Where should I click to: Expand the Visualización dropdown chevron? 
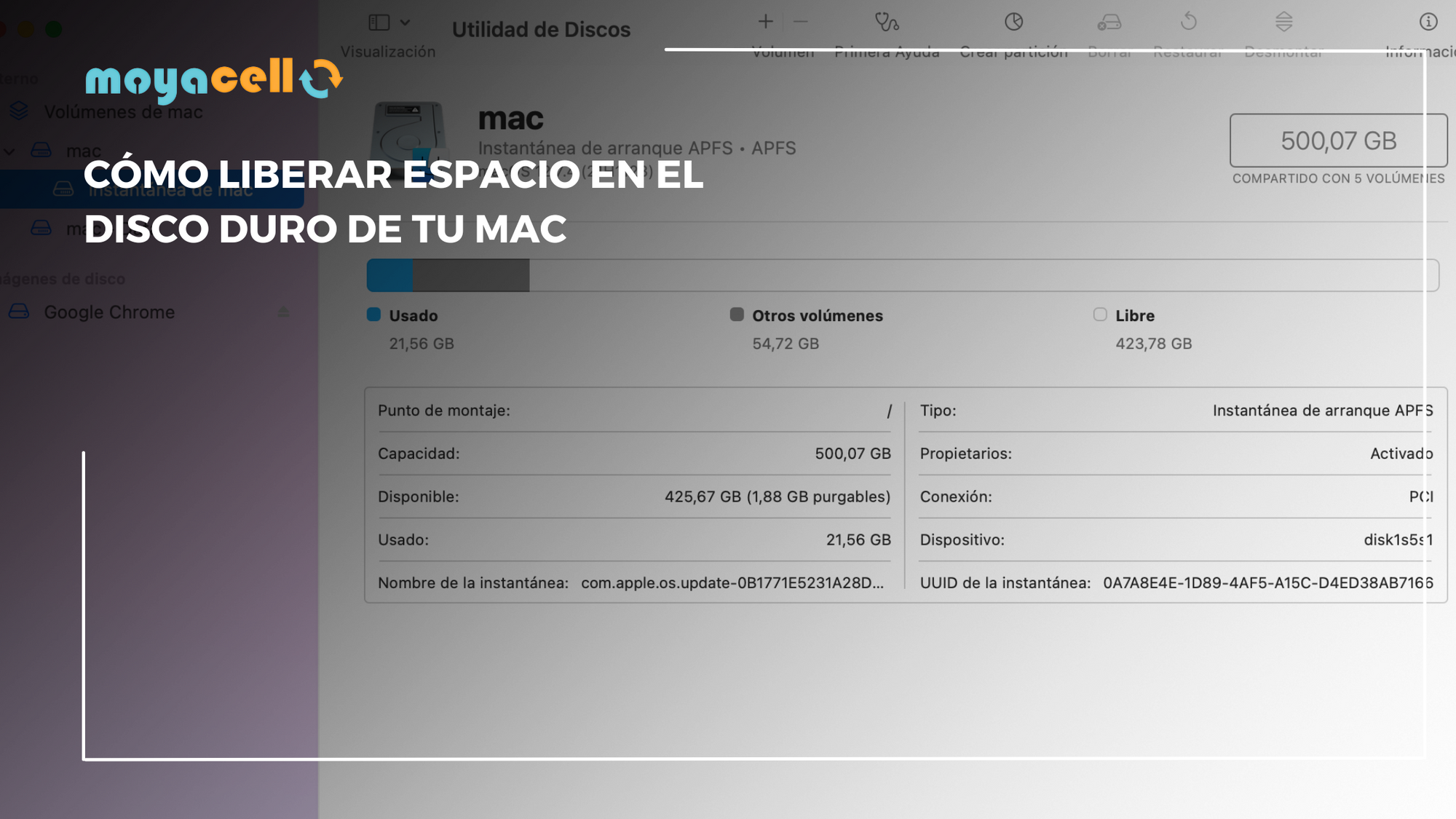405,23
